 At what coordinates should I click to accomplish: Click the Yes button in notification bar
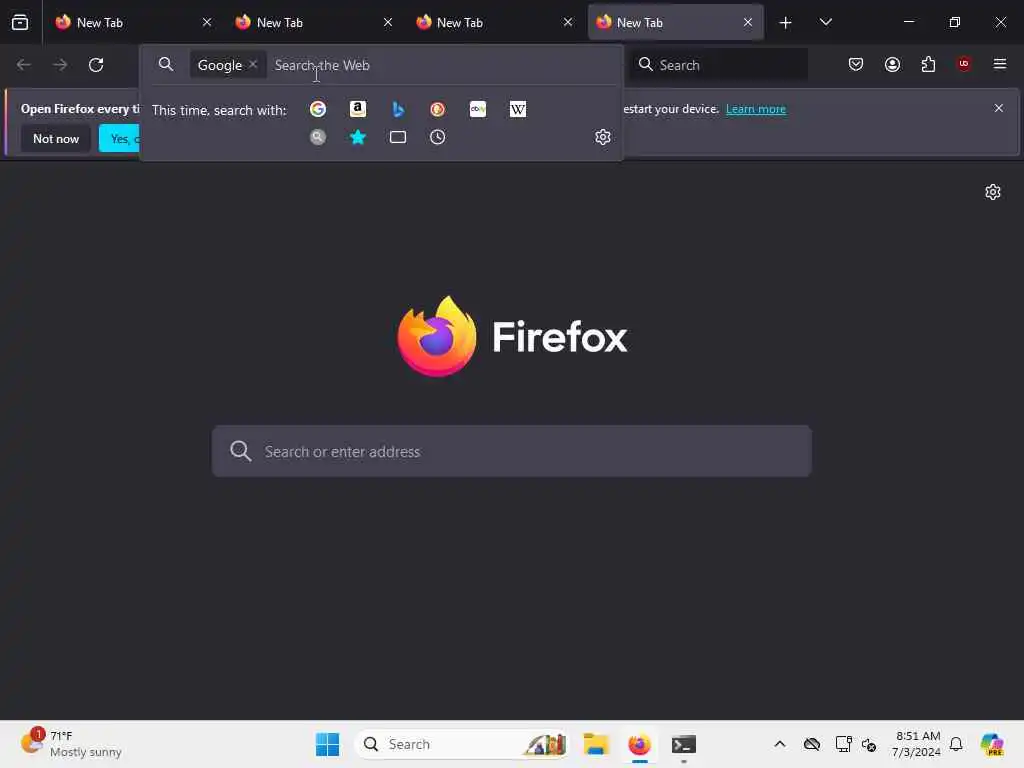click(120, 138)
